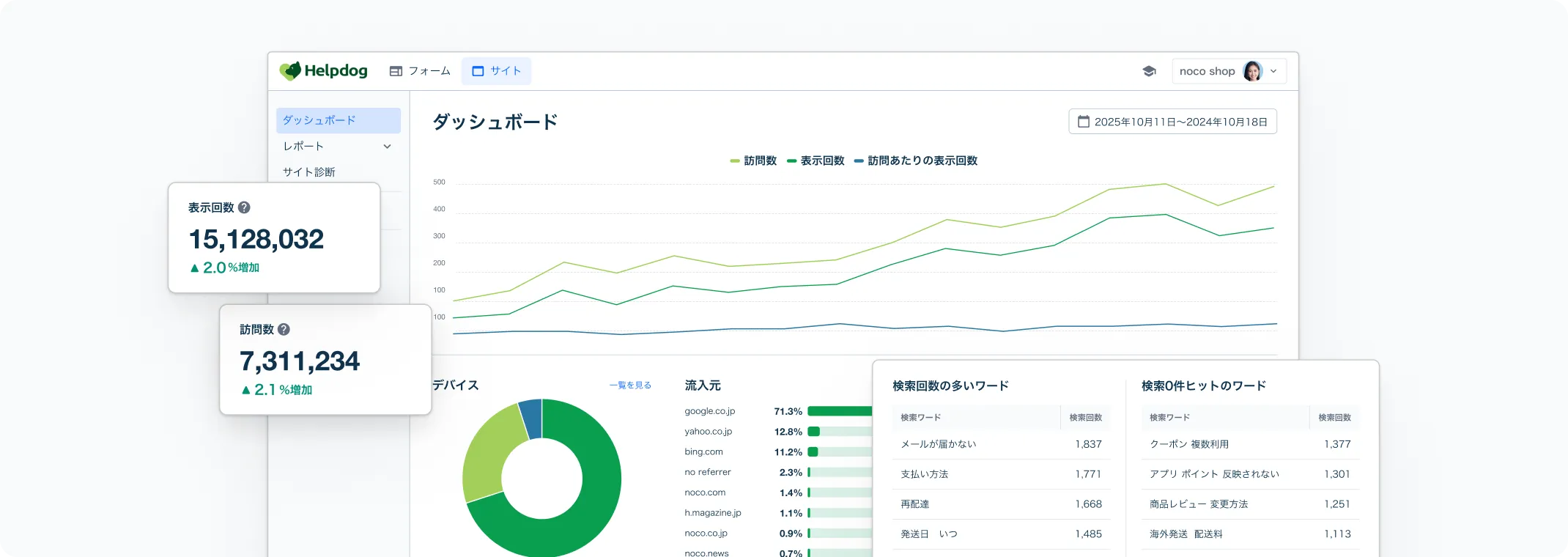The height and width of the screenshot is (557, 1568).
Task: Toggle the 表示回数 legend series
Action: point(816,161)
